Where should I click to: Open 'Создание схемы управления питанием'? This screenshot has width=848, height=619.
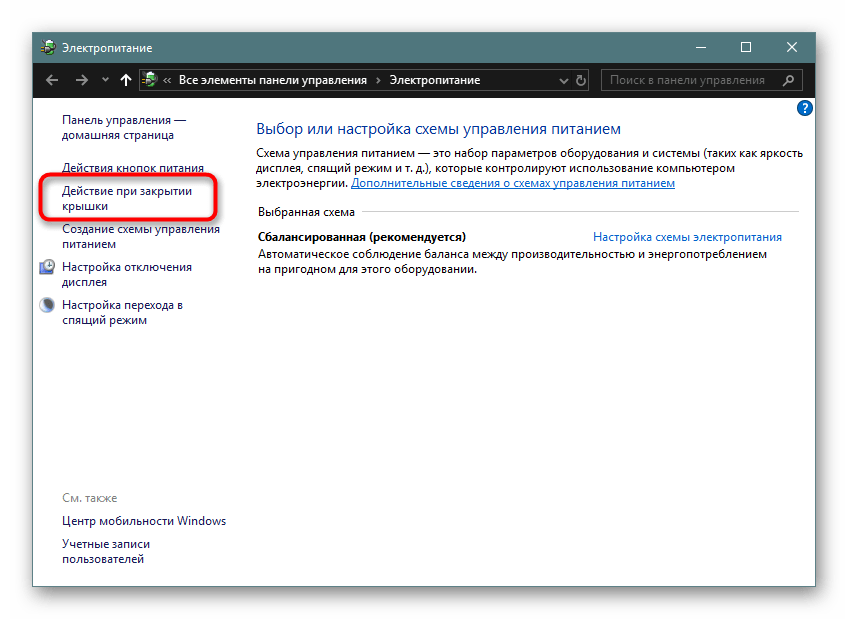pyautogui.click(x=140, y=236)
